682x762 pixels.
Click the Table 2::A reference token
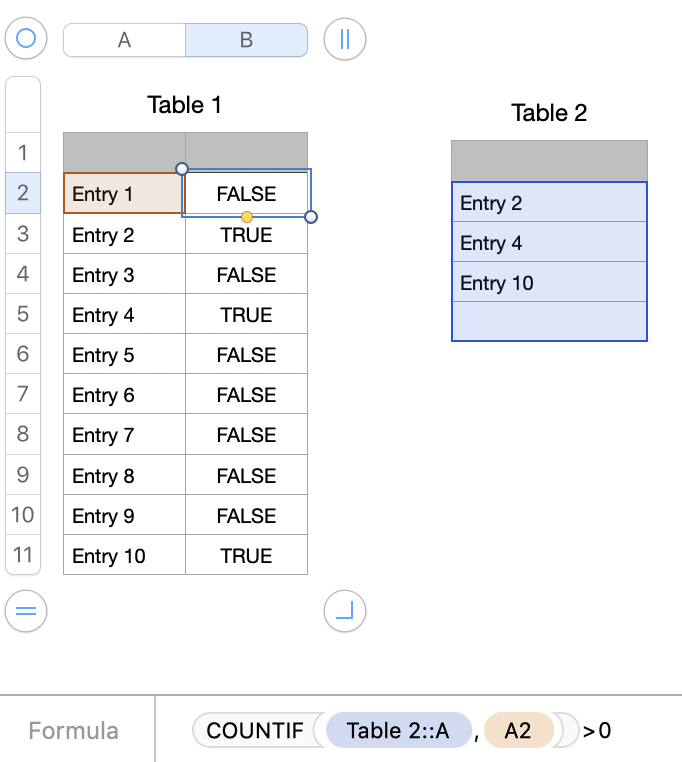coord(397,731)
